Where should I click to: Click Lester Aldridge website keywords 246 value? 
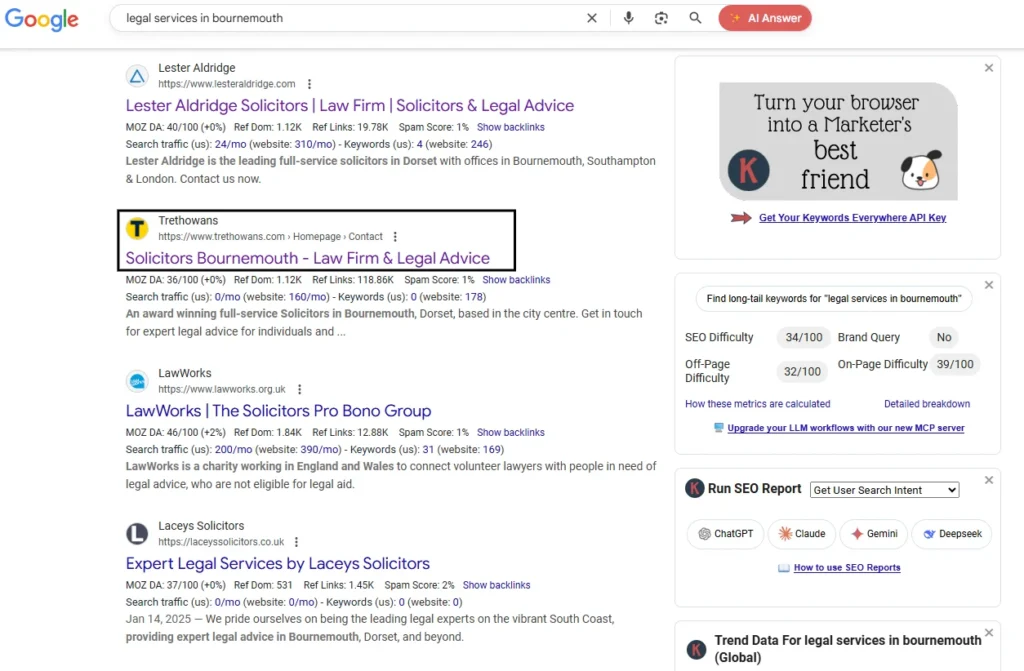(x=480, y=144)
